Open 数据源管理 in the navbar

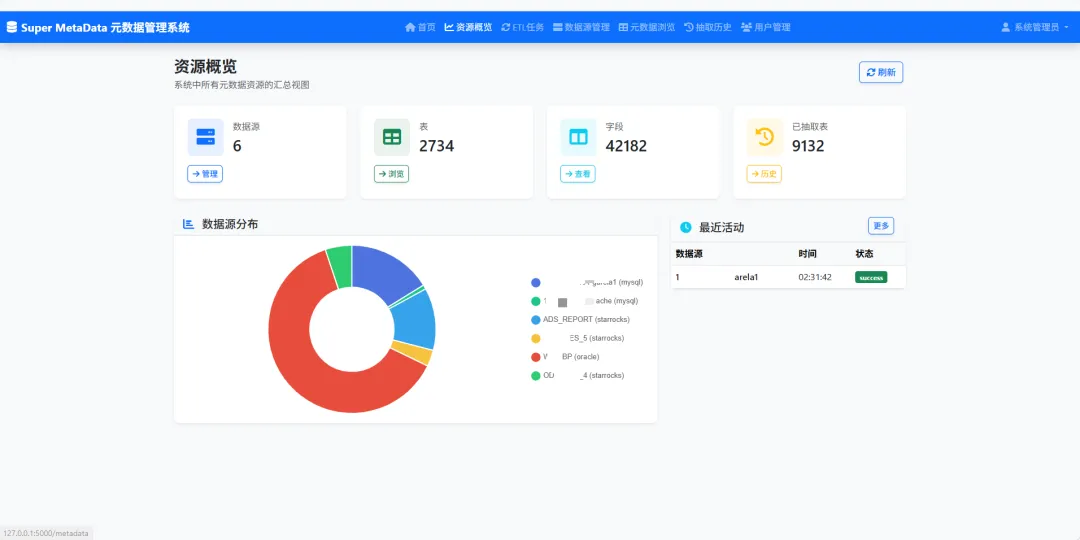581,28
